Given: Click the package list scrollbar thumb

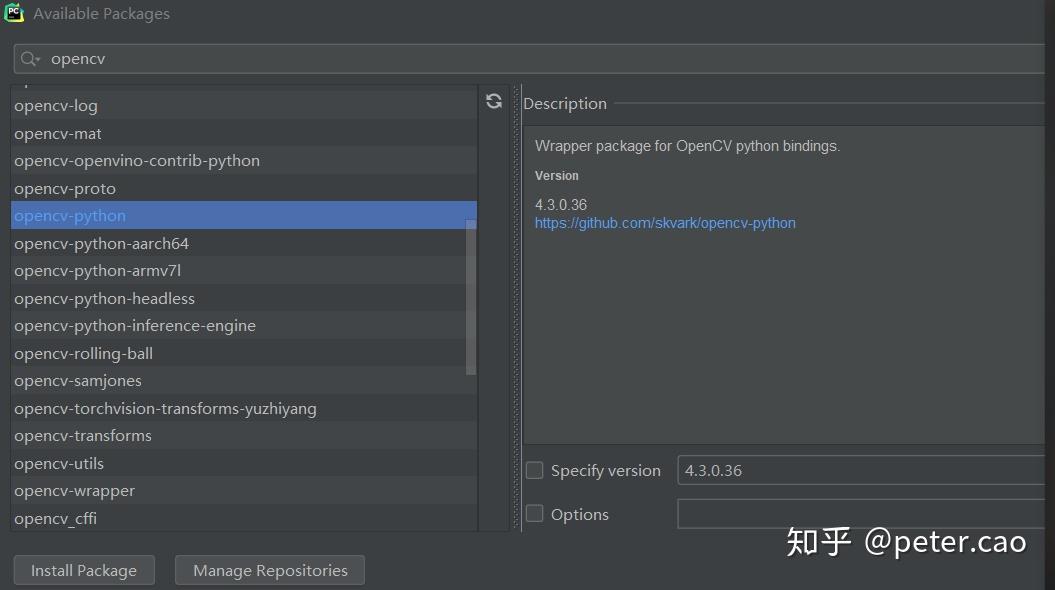Looking at the screenshot, I should click(x=471, y=298).
